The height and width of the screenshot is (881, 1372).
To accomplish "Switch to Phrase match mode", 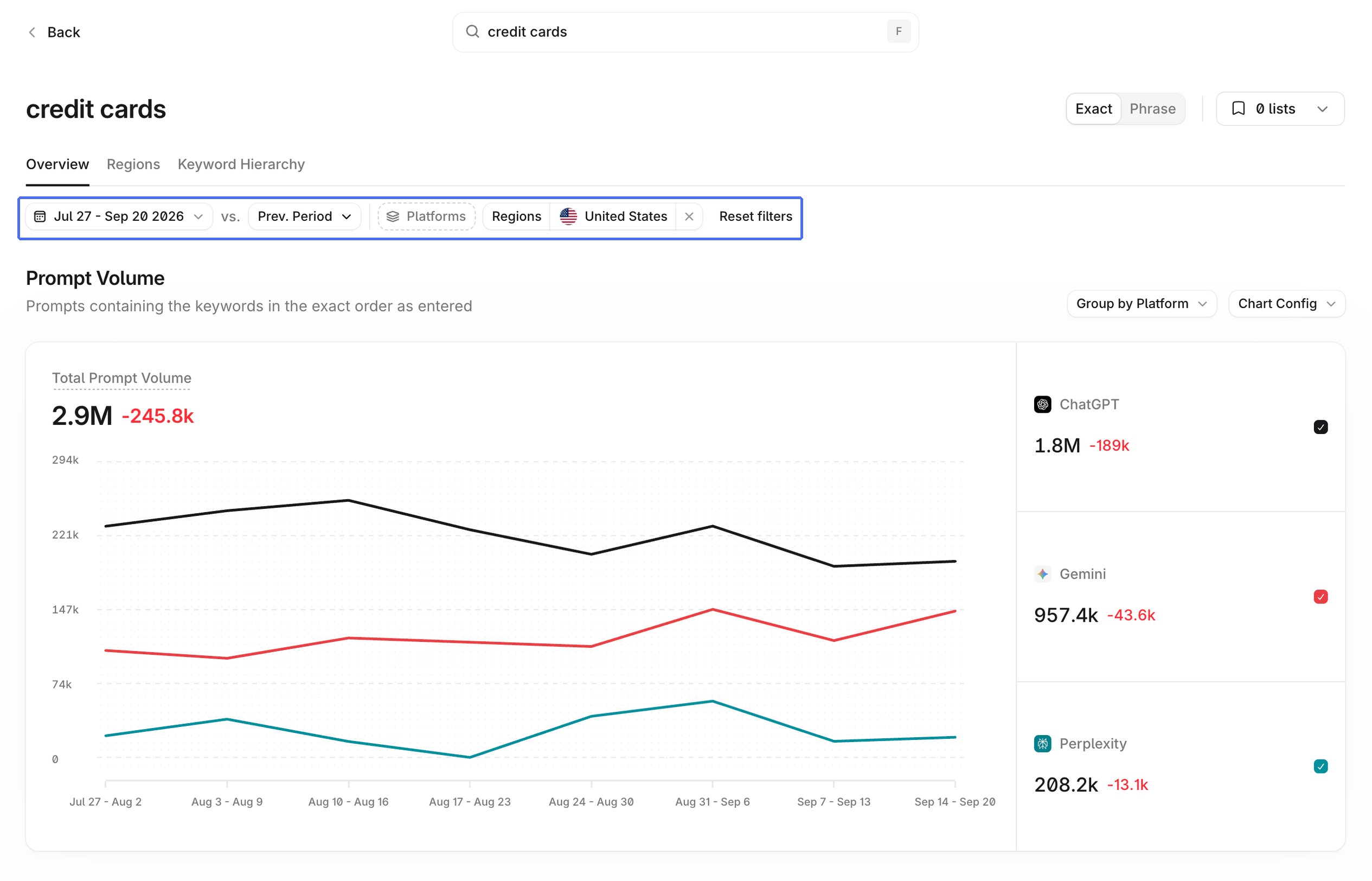I will pos(1152,108).
